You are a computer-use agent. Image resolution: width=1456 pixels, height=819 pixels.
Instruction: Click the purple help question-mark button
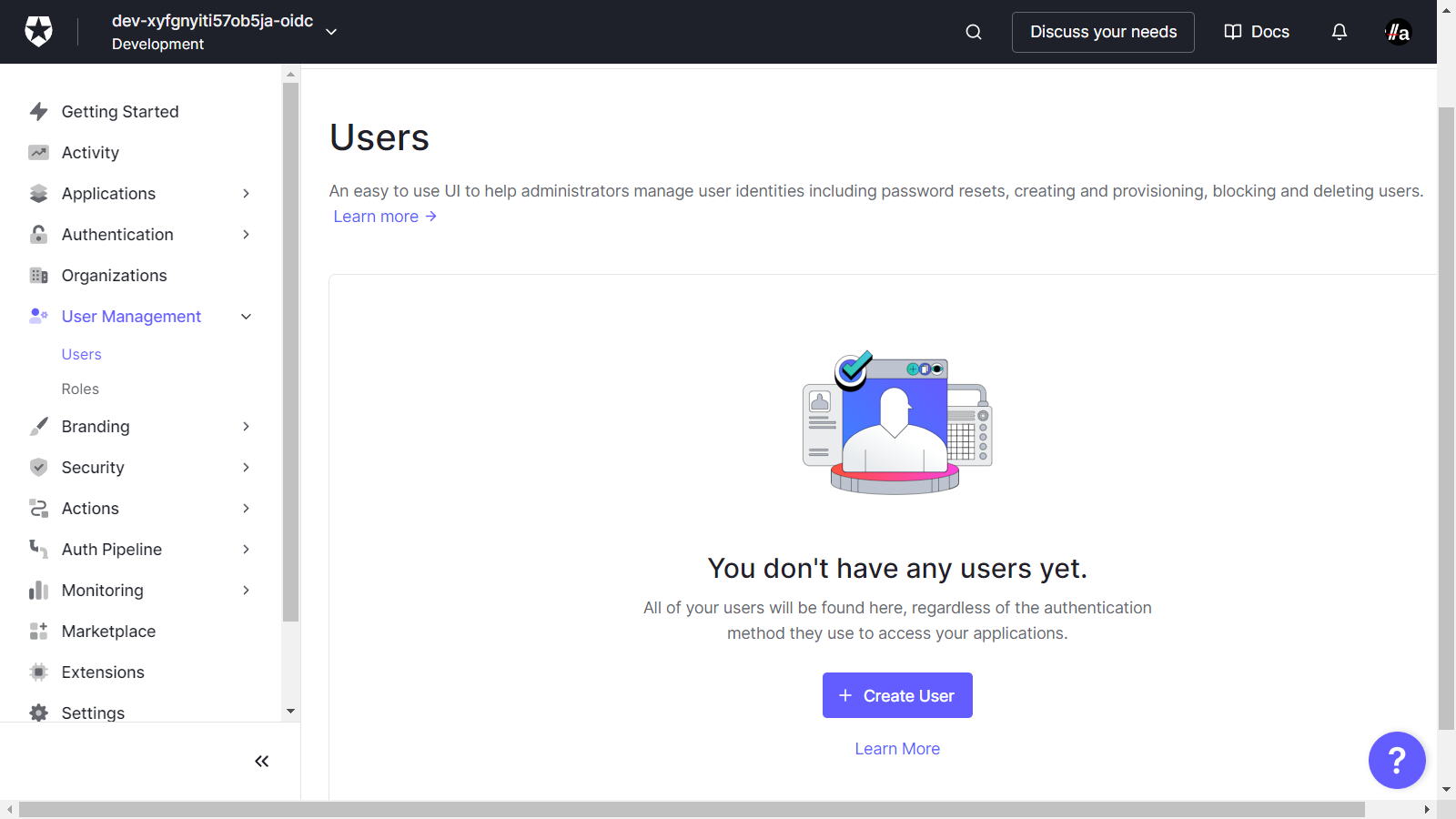1397,760
